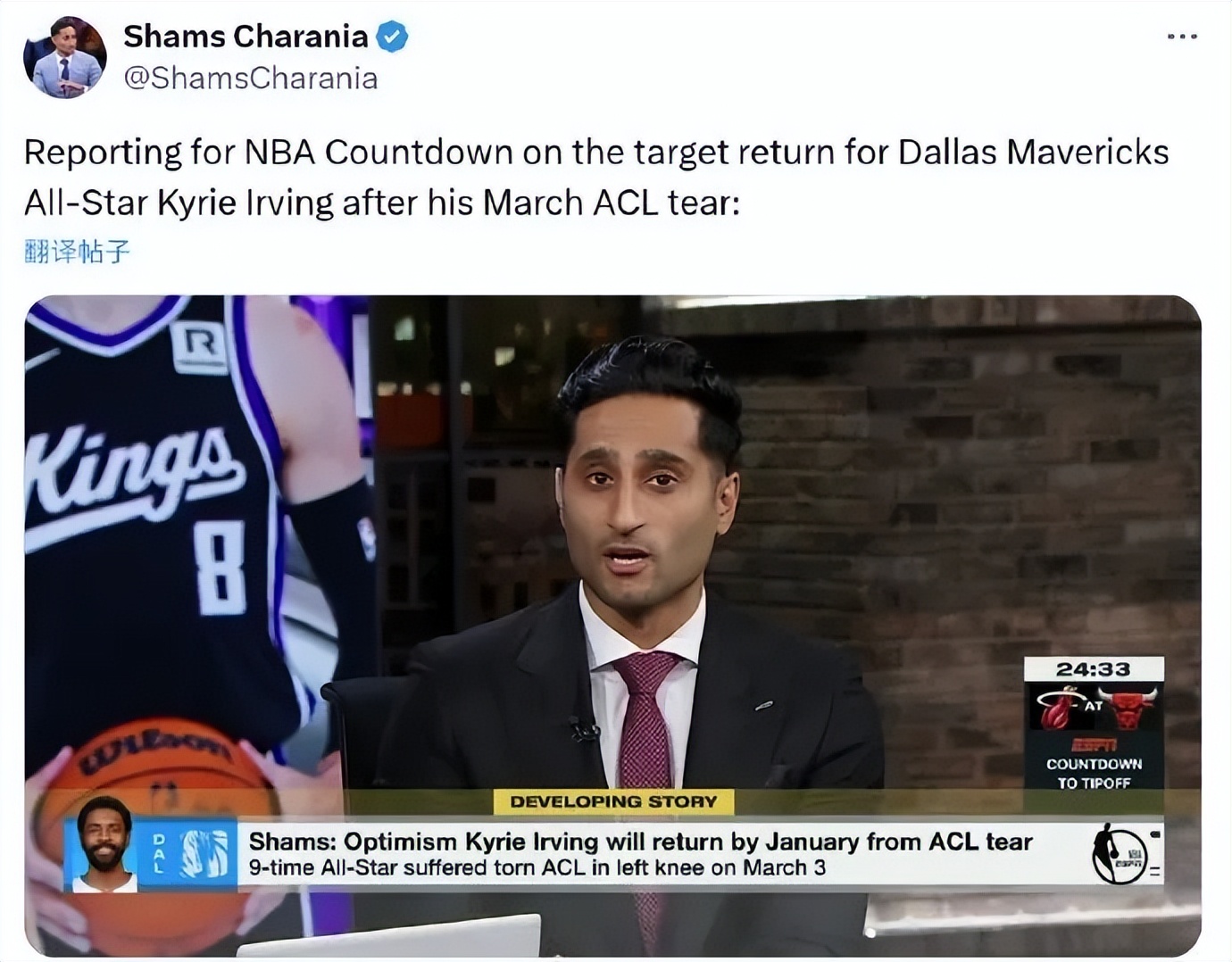
Task: Click Kyrie Irving's headshot thumbnail
Action: (x=104, y=844)
